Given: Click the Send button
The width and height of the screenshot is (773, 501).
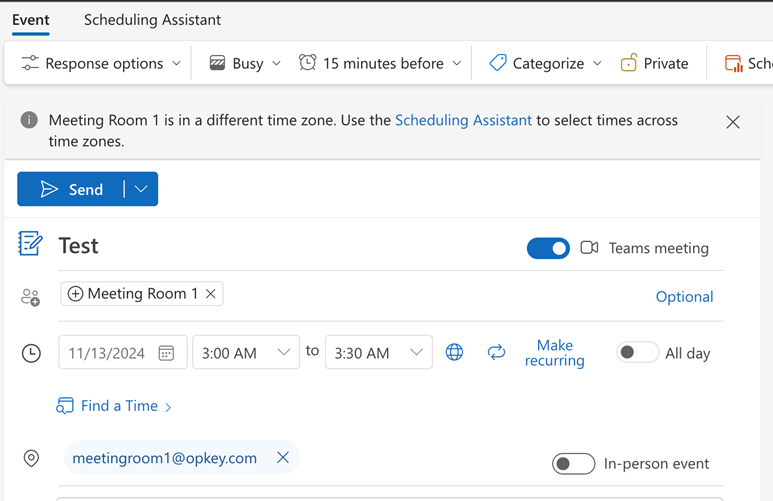Looking at the screenshot, I should tap(71, 189).
